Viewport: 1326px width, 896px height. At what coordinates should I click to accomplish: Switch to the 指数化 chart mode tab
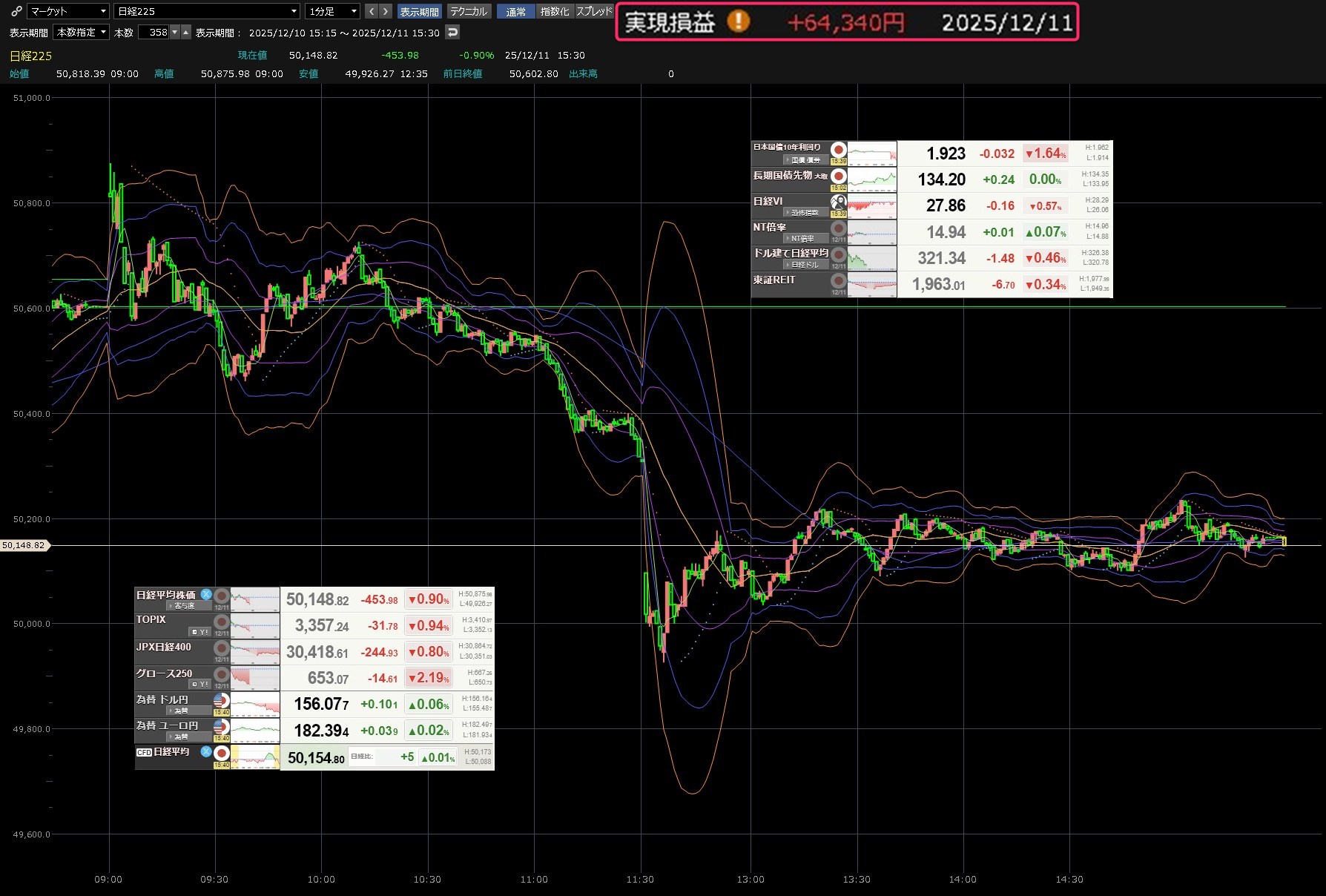(555, 11)
